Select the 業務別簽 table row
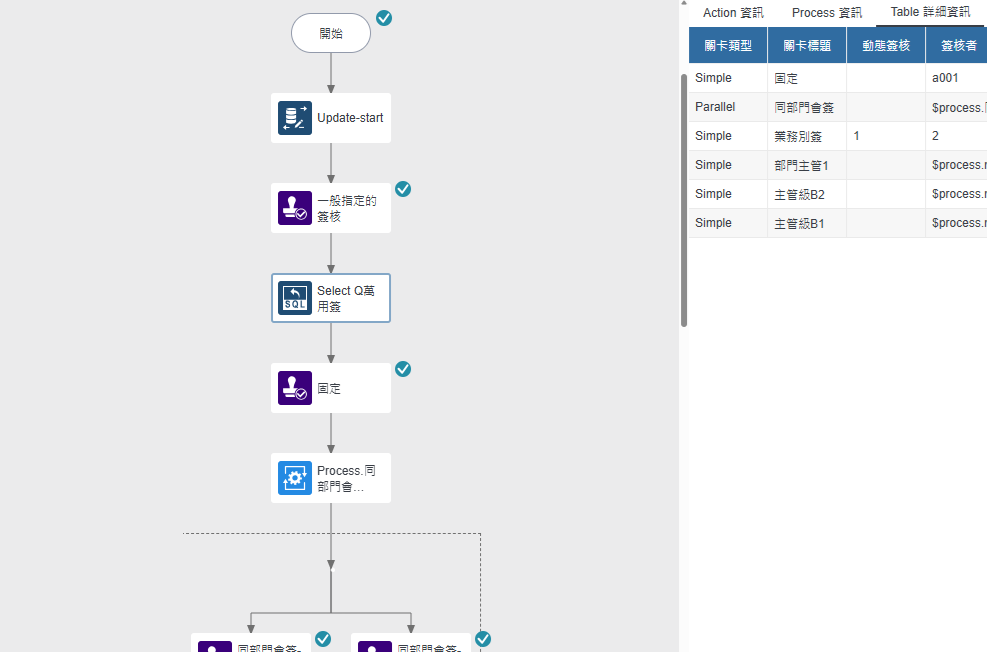The height and width of the screenshot is (652, 987). tap(798, 136)
